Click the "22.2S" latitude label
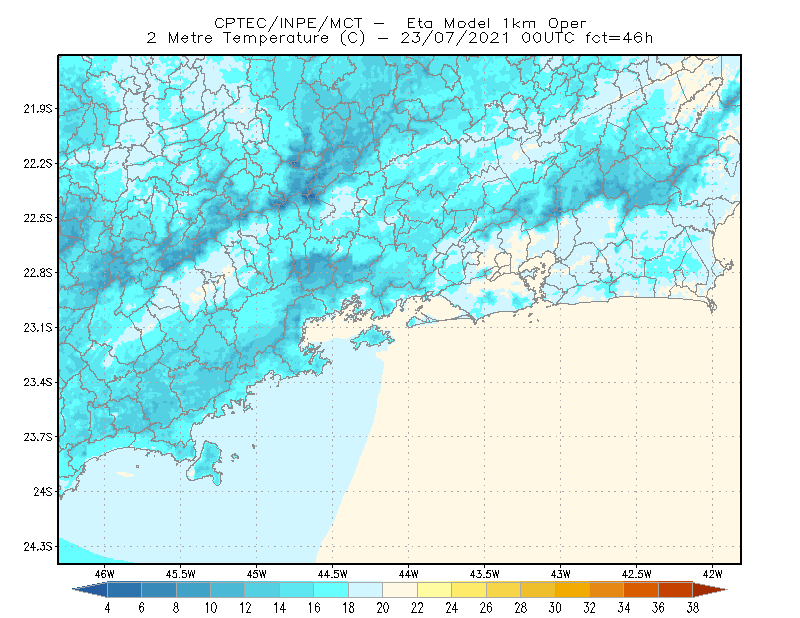The height and width of the screenshot is (618, 800). [x=37, y=163]
